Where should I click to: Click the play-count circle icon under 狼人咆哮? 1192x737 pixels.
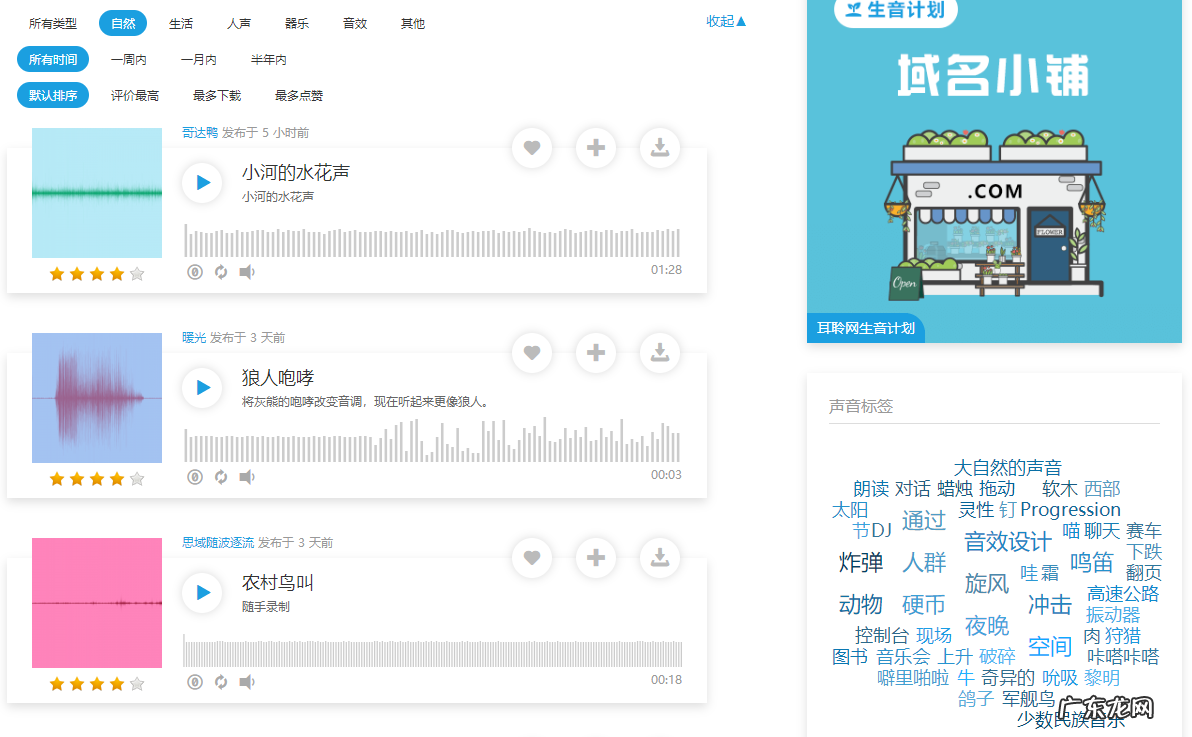pos(194,477)
